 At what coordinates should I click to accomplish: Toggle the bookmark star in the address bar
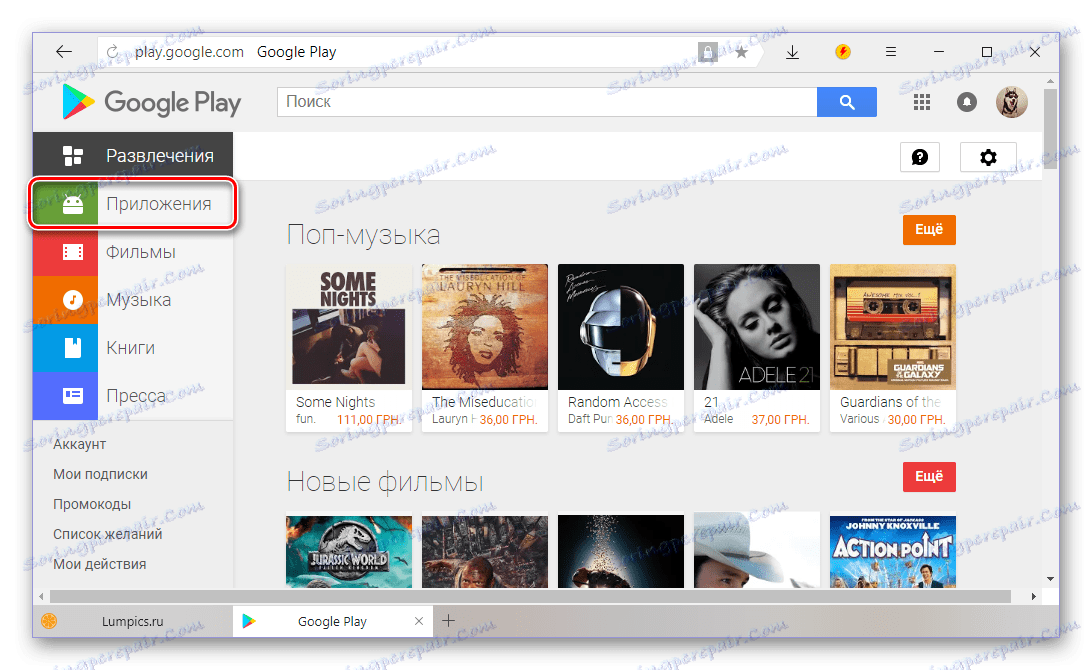[x=742, y=51]
